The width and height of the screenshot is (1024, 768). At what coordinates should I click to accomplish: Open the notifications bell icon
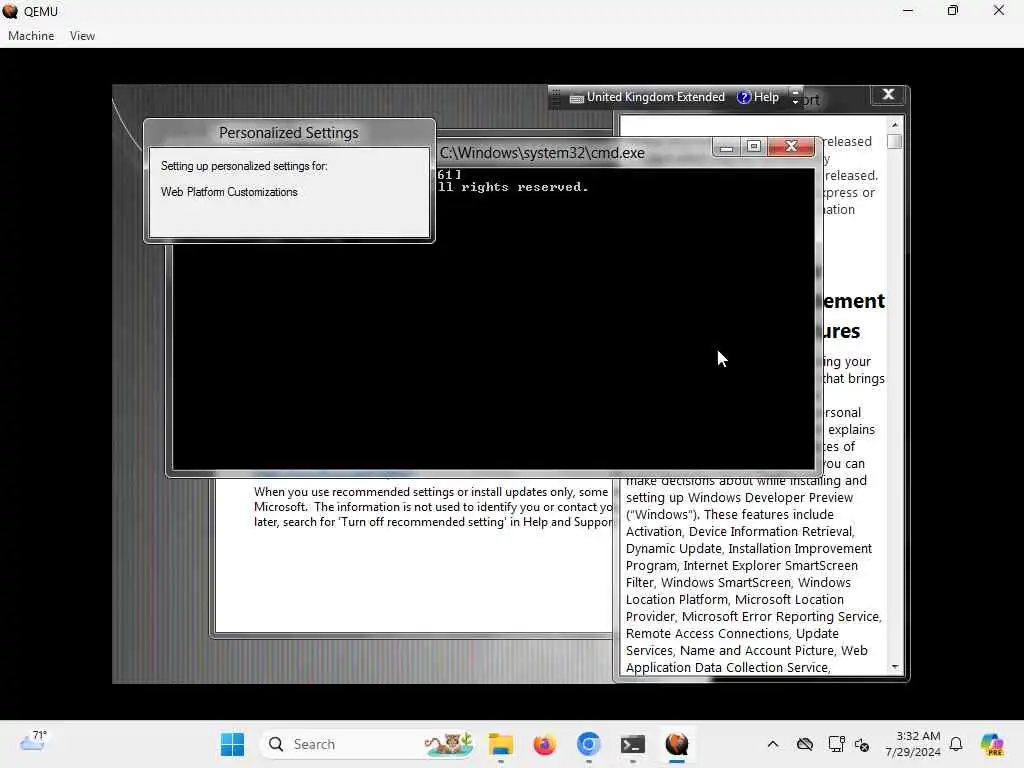[x=956, y=744]
